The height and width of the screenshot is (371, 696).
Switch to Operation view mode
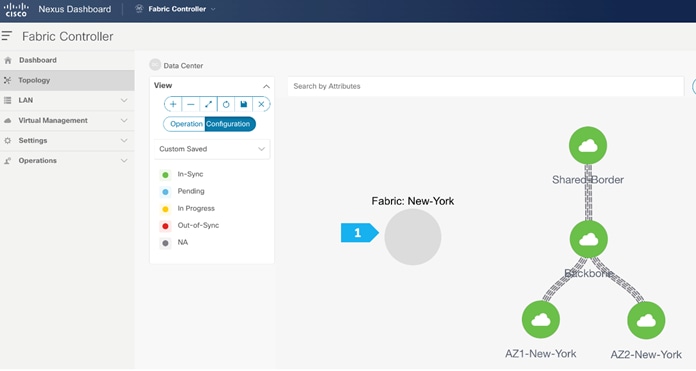coord(184,124)
